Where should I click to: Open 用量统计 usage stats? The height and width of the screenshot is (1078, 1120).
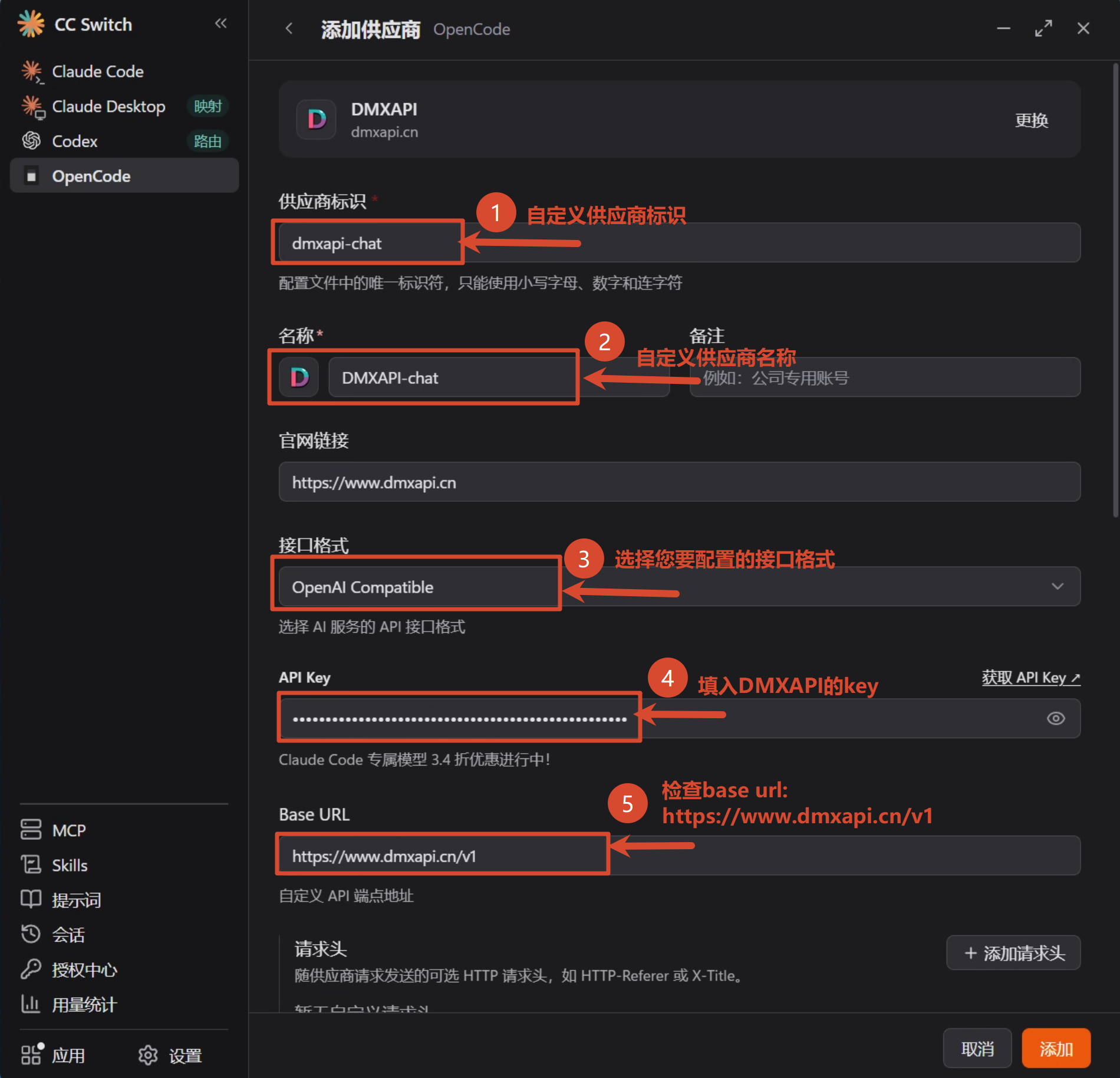pyautogui.click(x=124, y=1004)
